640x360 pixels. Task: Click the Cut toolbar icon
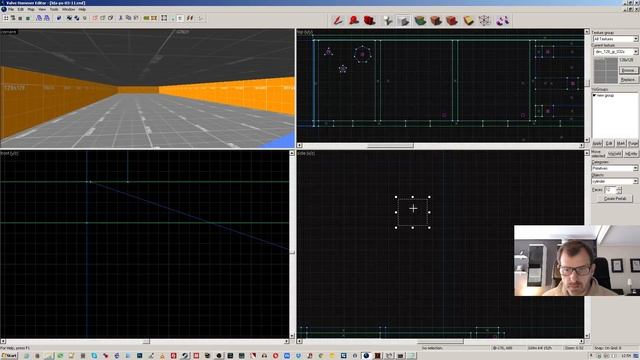pos(121,18)
